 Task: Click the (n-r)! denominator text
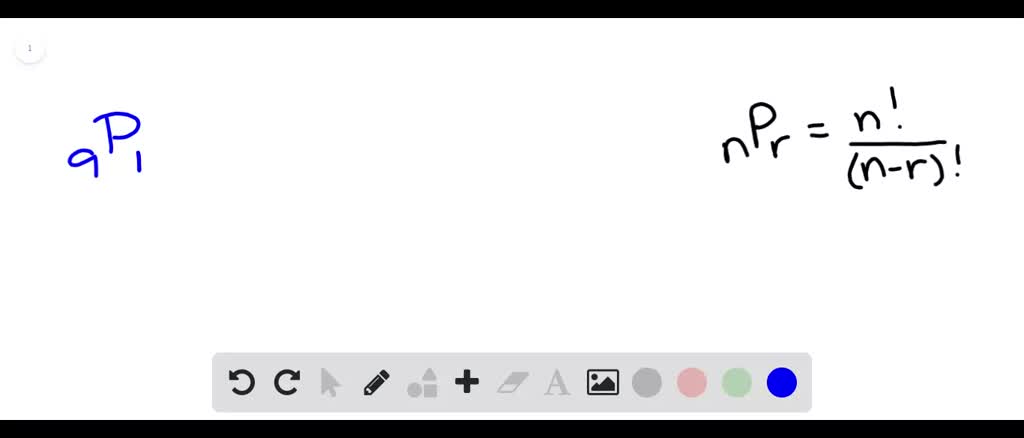point(904,168)
